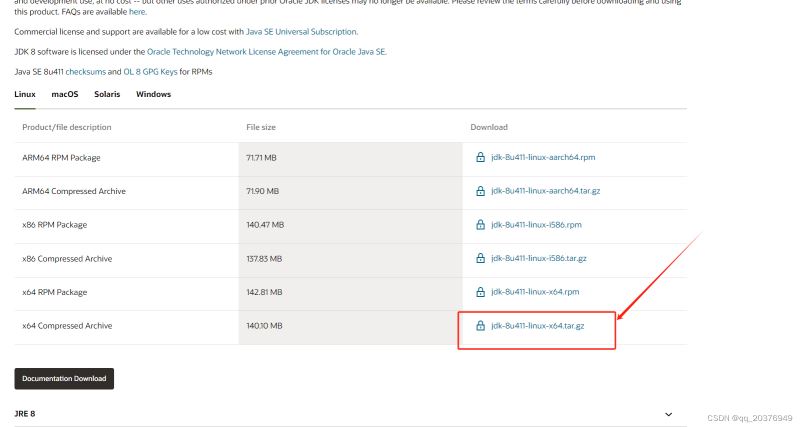Switch to the Solaris tab
800x427 pixels.
(107, 94)
